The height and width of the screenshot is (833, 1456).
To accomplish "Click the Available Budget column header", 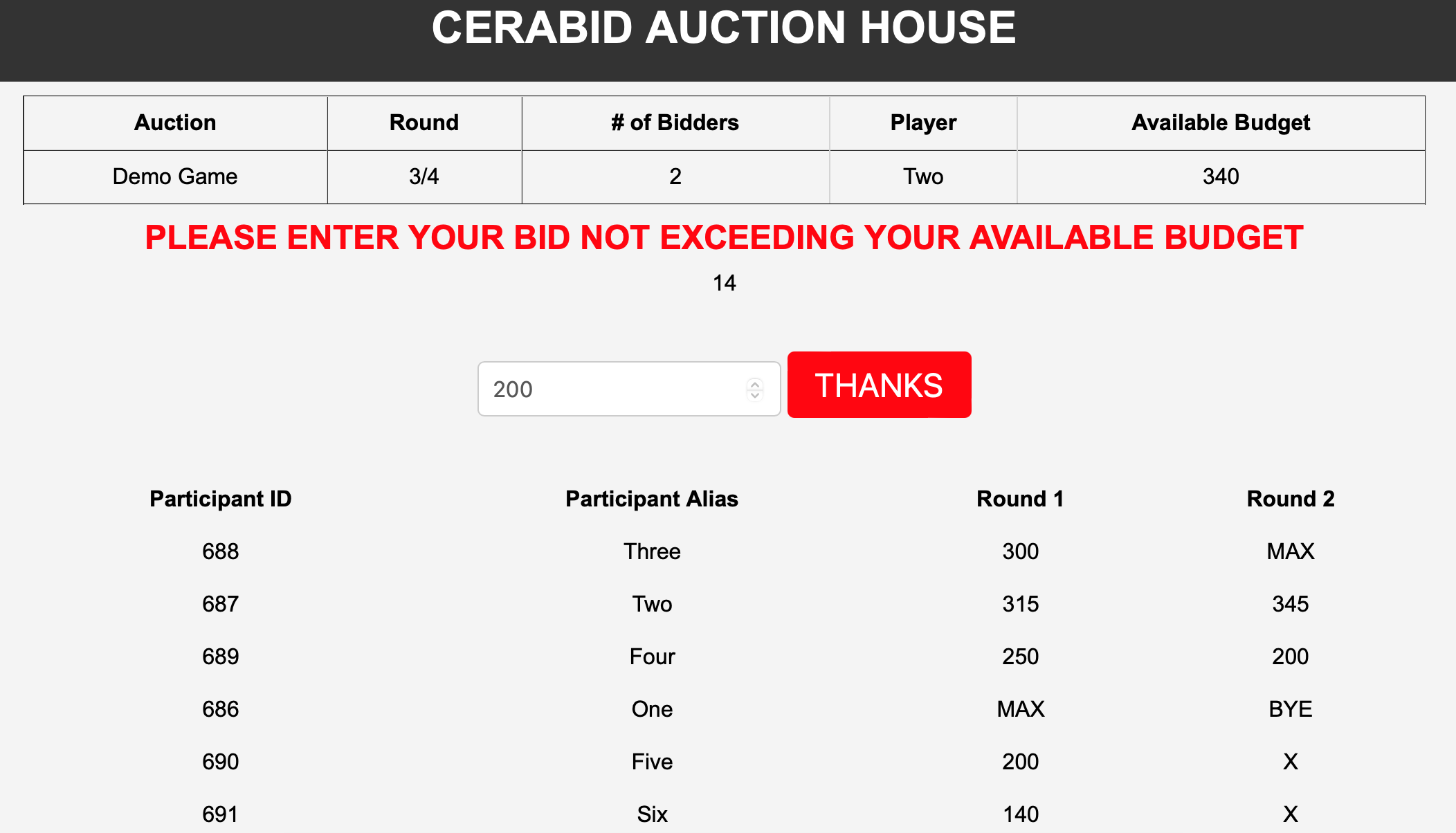I will point(1220,122).
